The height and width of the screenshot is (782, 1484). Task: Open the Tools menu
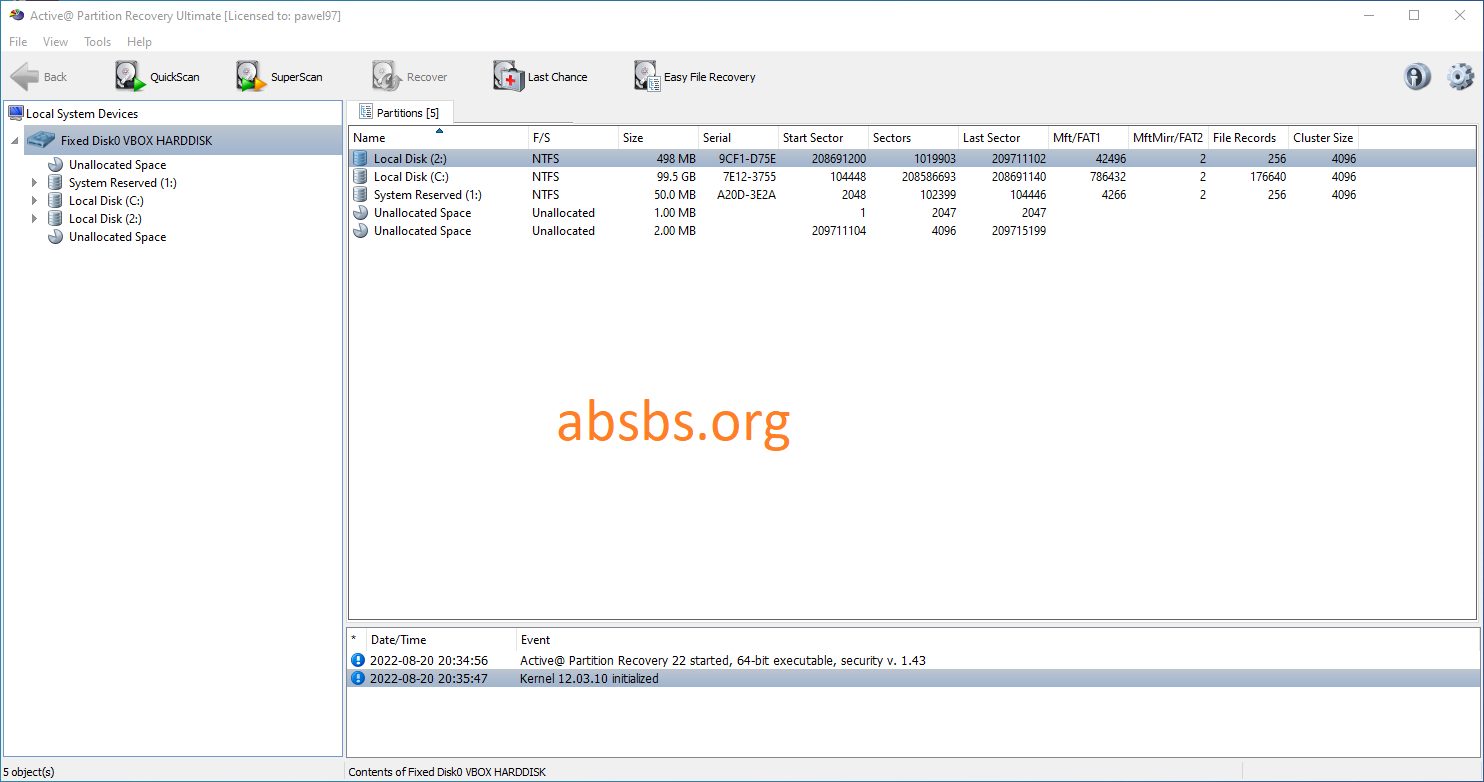97,42
